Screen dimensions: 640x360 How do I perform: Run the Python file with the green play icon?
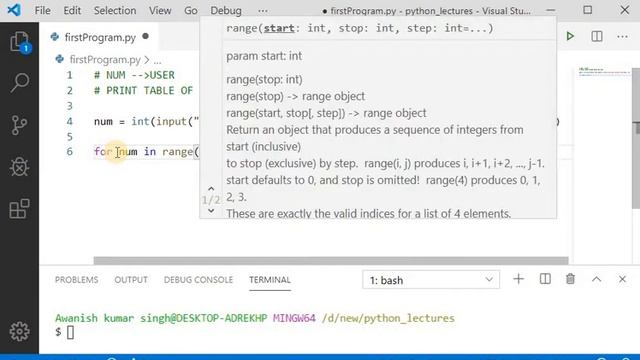[x=570, y=36]
